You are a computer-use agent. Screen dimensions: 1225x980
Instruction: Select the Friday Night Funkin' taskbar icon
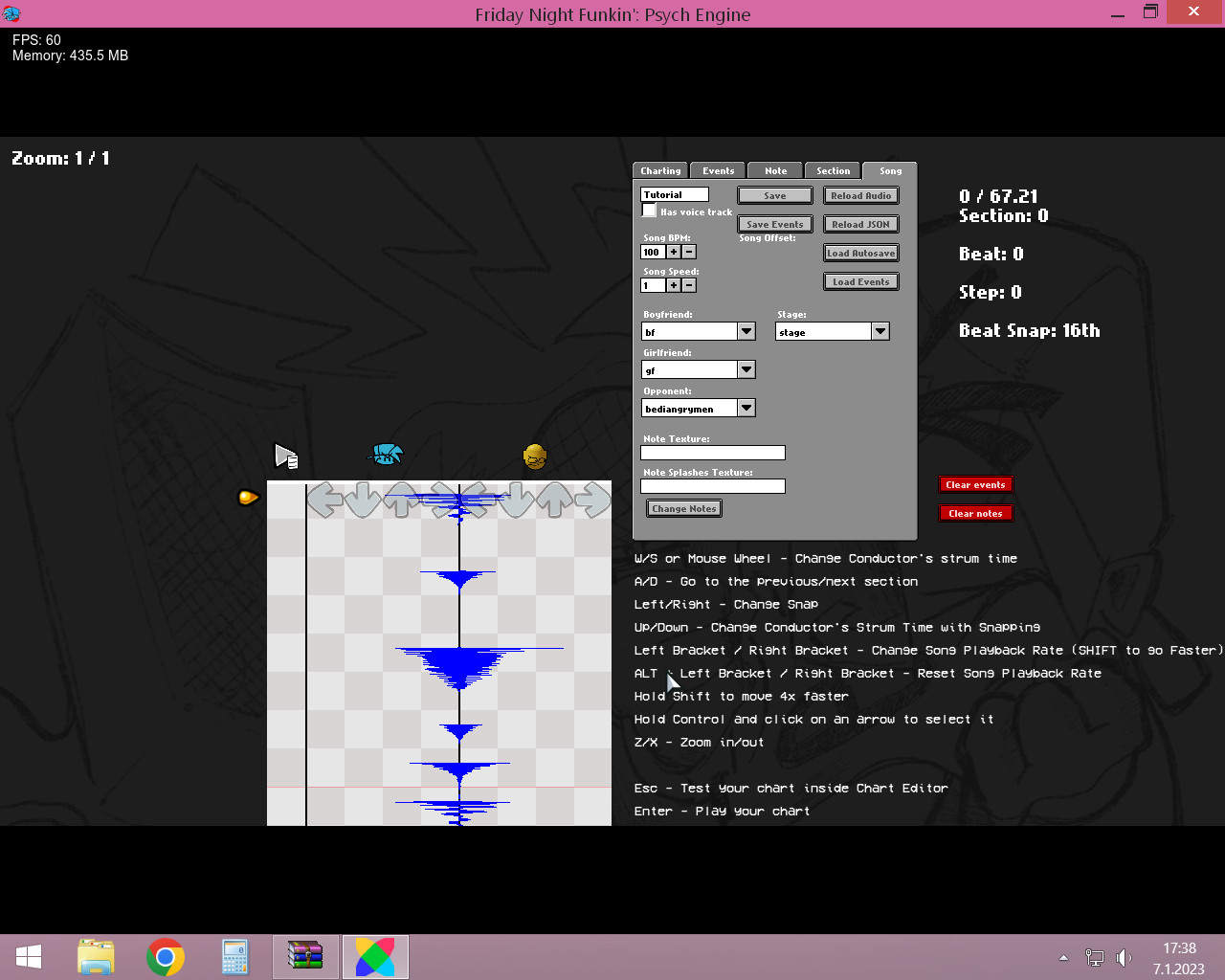[x=374, y=957]
